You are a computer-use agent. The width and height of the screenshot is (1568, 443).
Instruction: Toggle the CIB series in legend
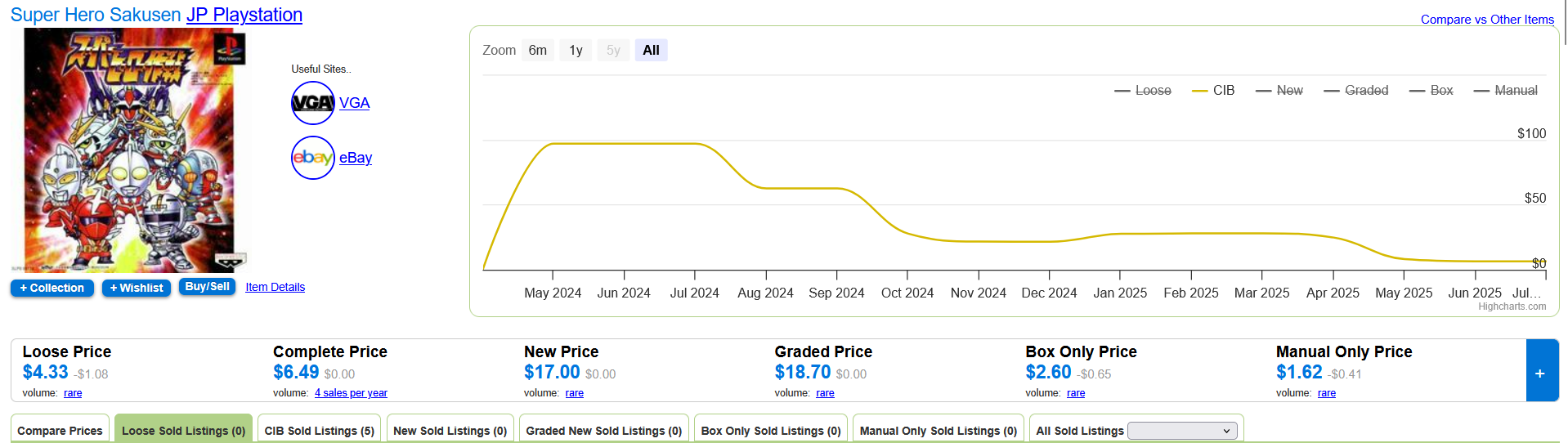tap(1213, 91)
